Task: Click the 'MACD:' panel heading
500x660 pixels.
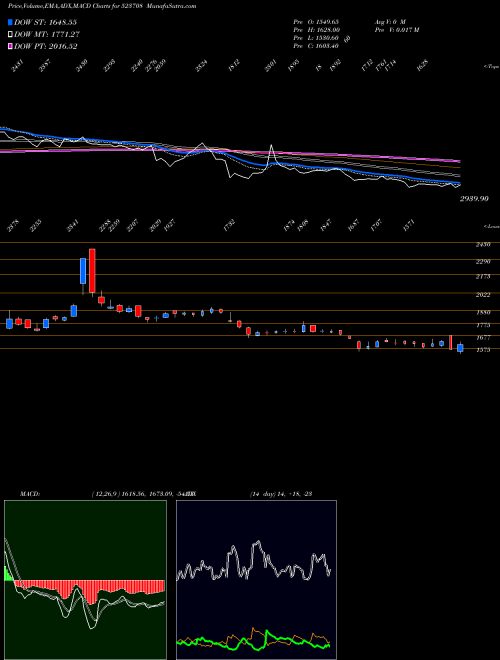Action: coord(30,494)
